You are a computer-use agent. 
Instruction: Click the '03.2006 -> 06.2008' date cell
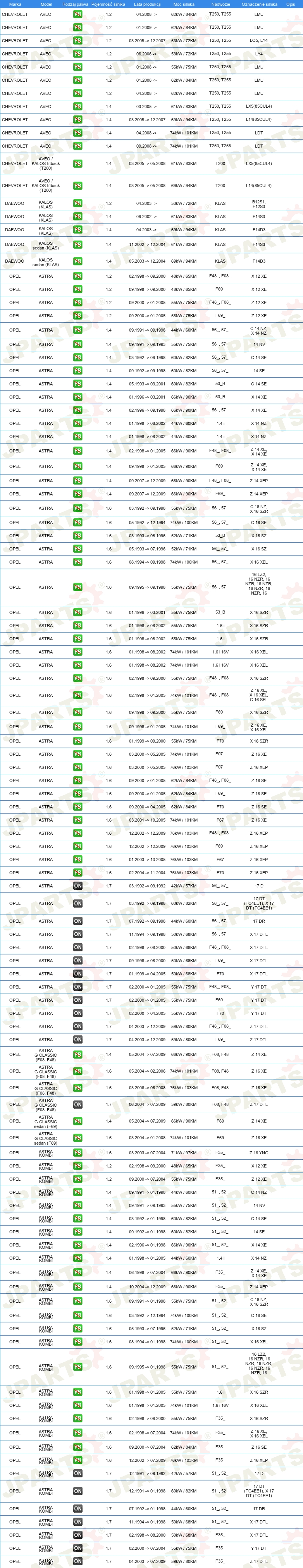(x=146, y=1088)
